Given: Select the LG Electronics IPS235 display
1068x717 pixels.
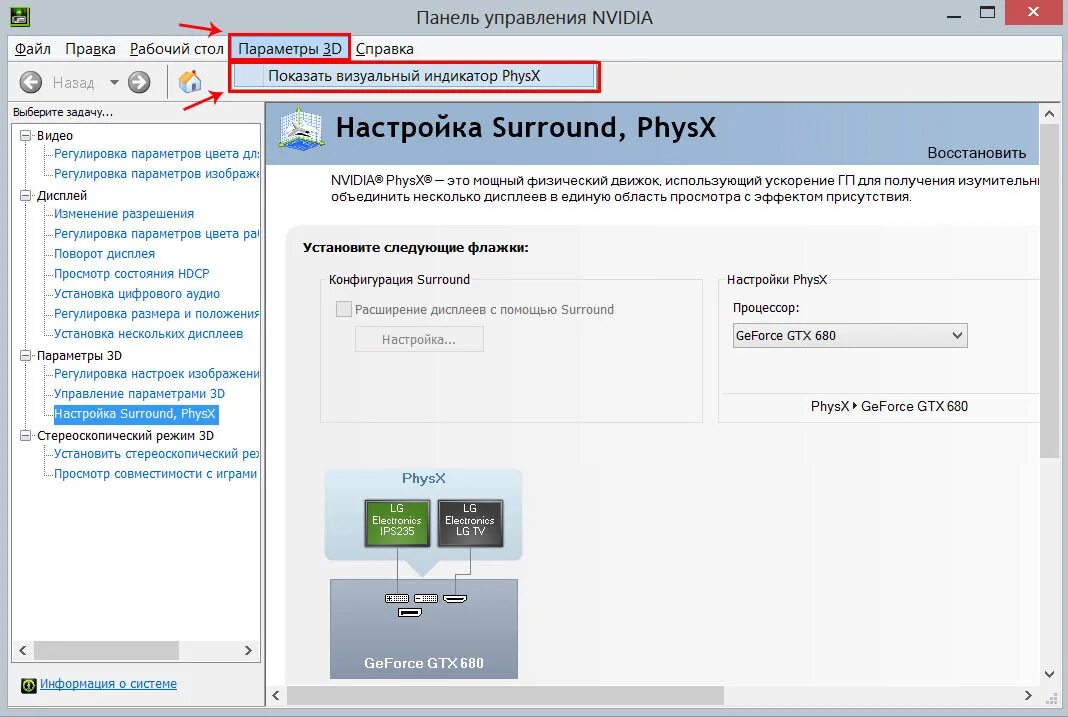Looking at the screenshot, I should (x=397, y=523).
